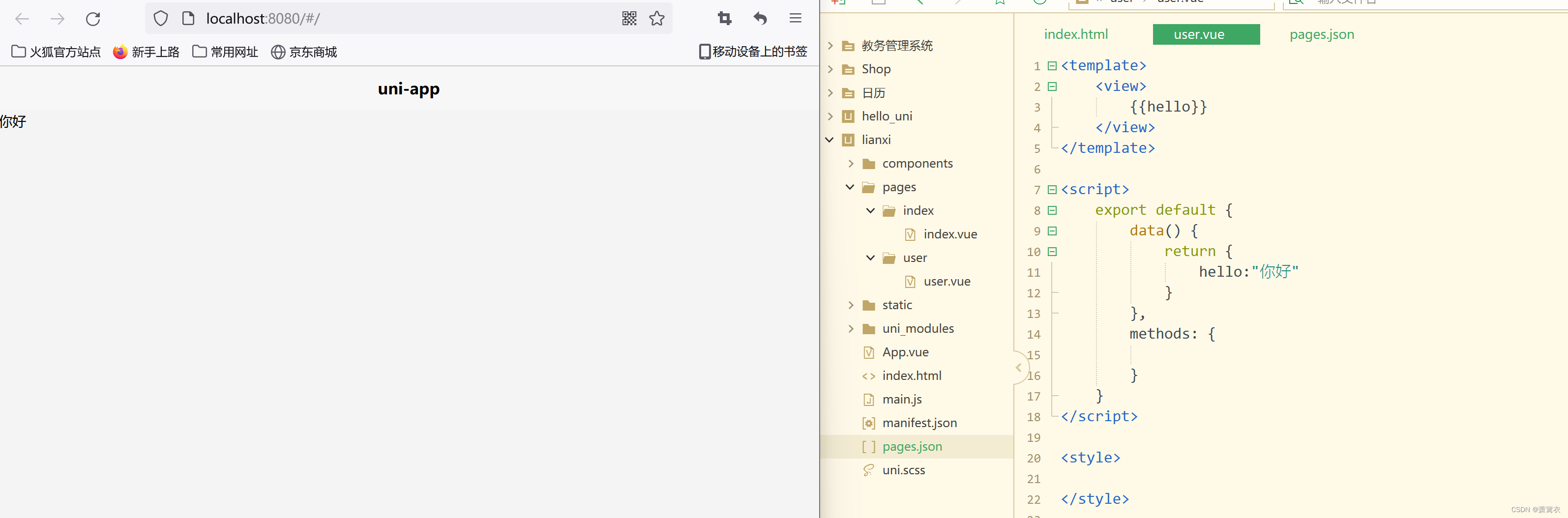Open the shield tracking protection icon
The image size is (1568, 518).
(161, 18)
